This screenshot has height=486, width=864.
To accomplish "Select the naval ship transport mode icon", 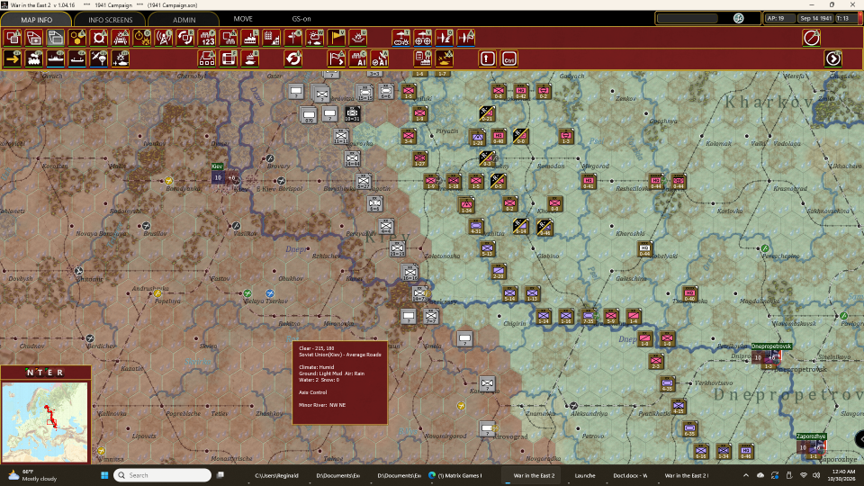I will (x=56, y=58).
